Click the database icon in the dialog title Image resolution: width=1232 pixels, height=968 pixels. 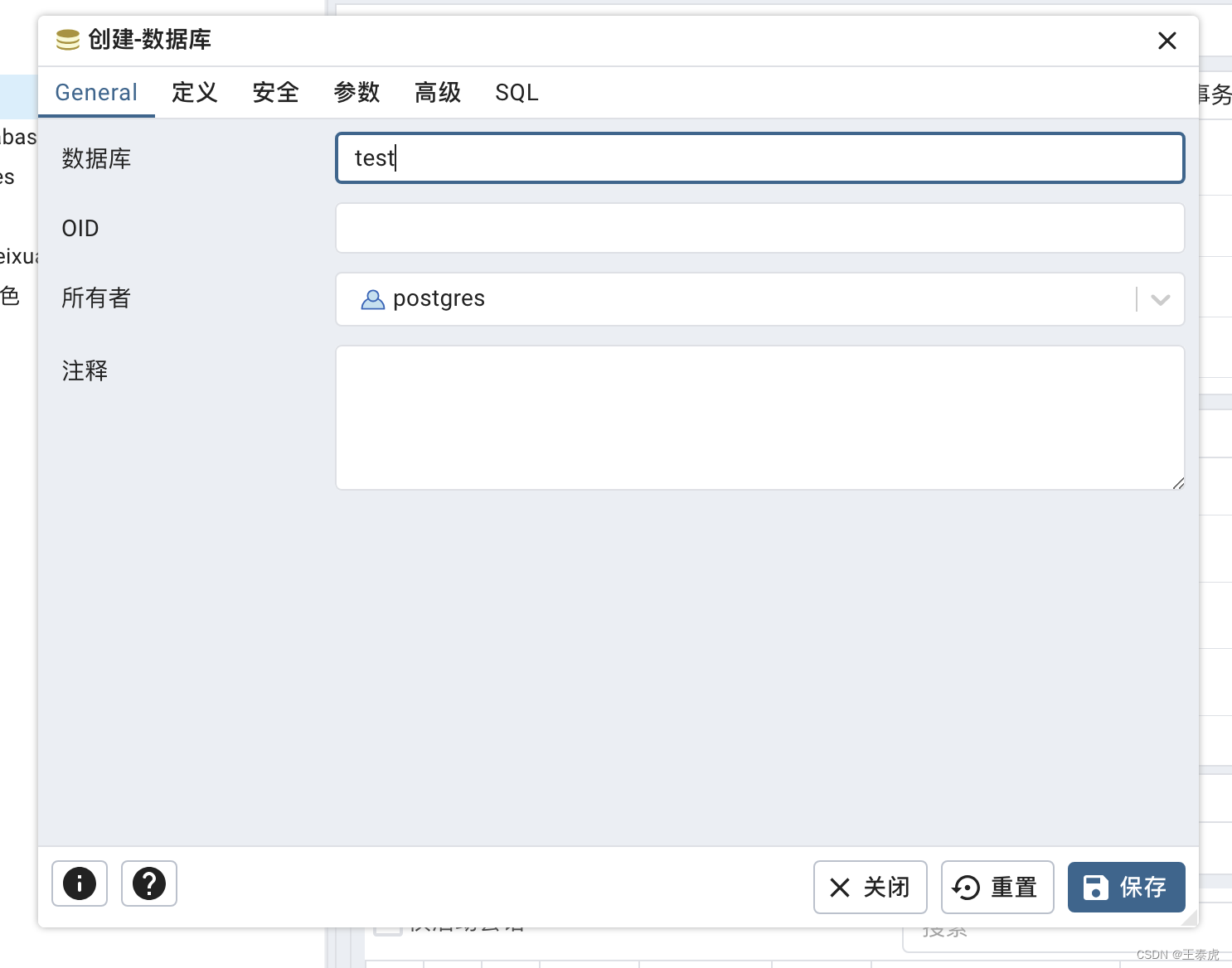coord(66,39)
